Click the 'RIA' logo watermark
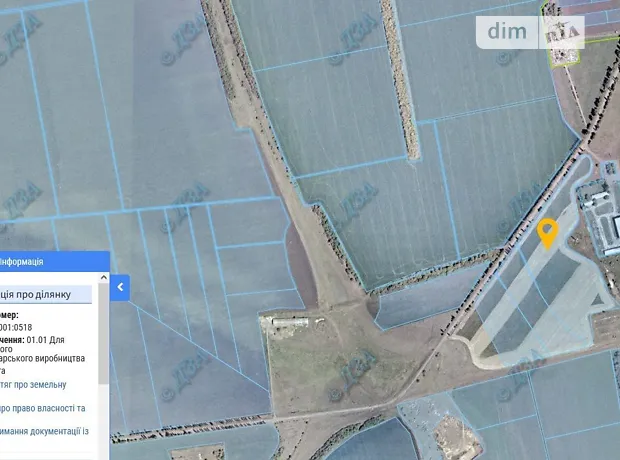 (x=564, y=32)
